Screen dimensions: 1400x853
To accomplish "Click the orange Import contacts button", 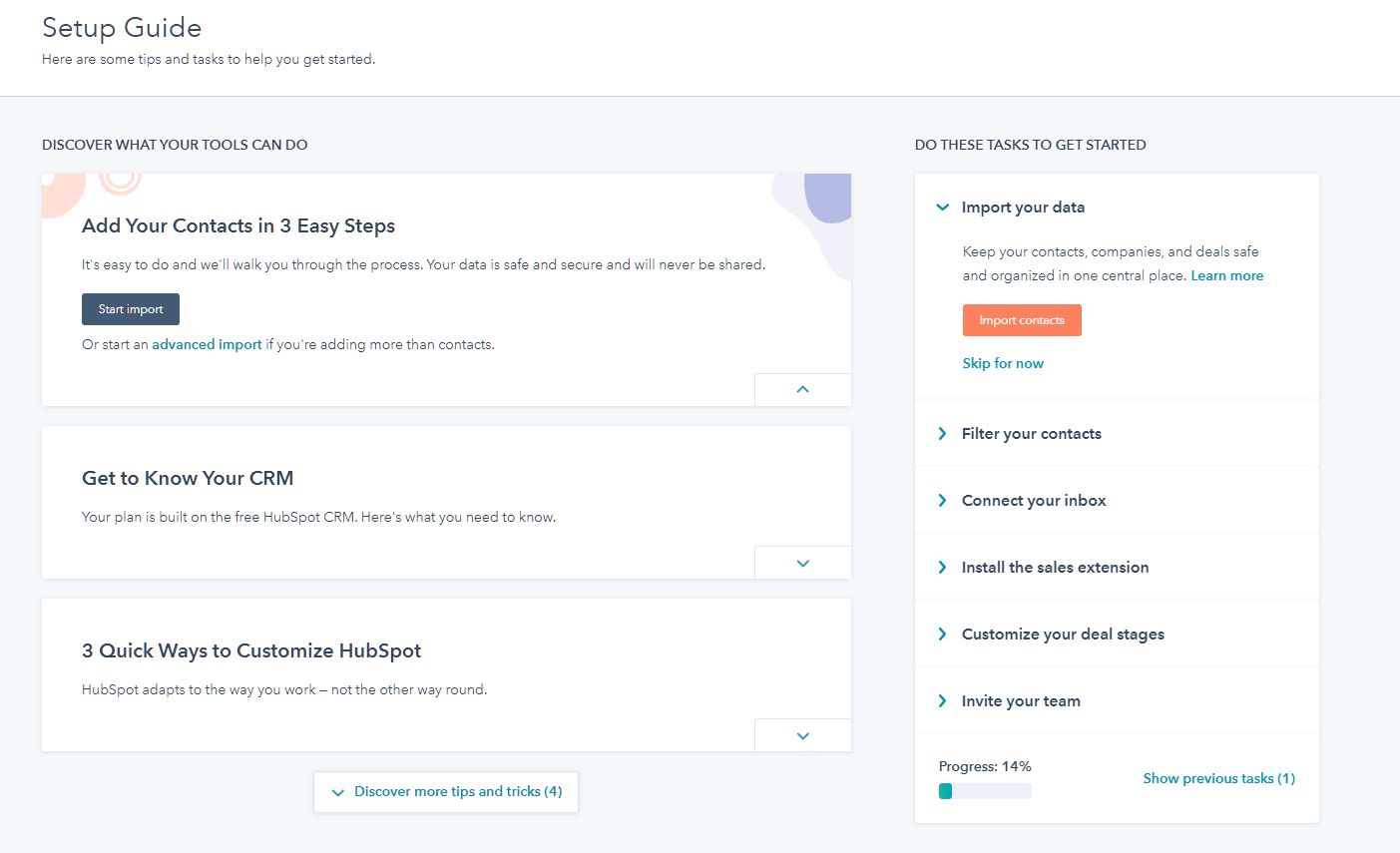I will point(1022,320).
